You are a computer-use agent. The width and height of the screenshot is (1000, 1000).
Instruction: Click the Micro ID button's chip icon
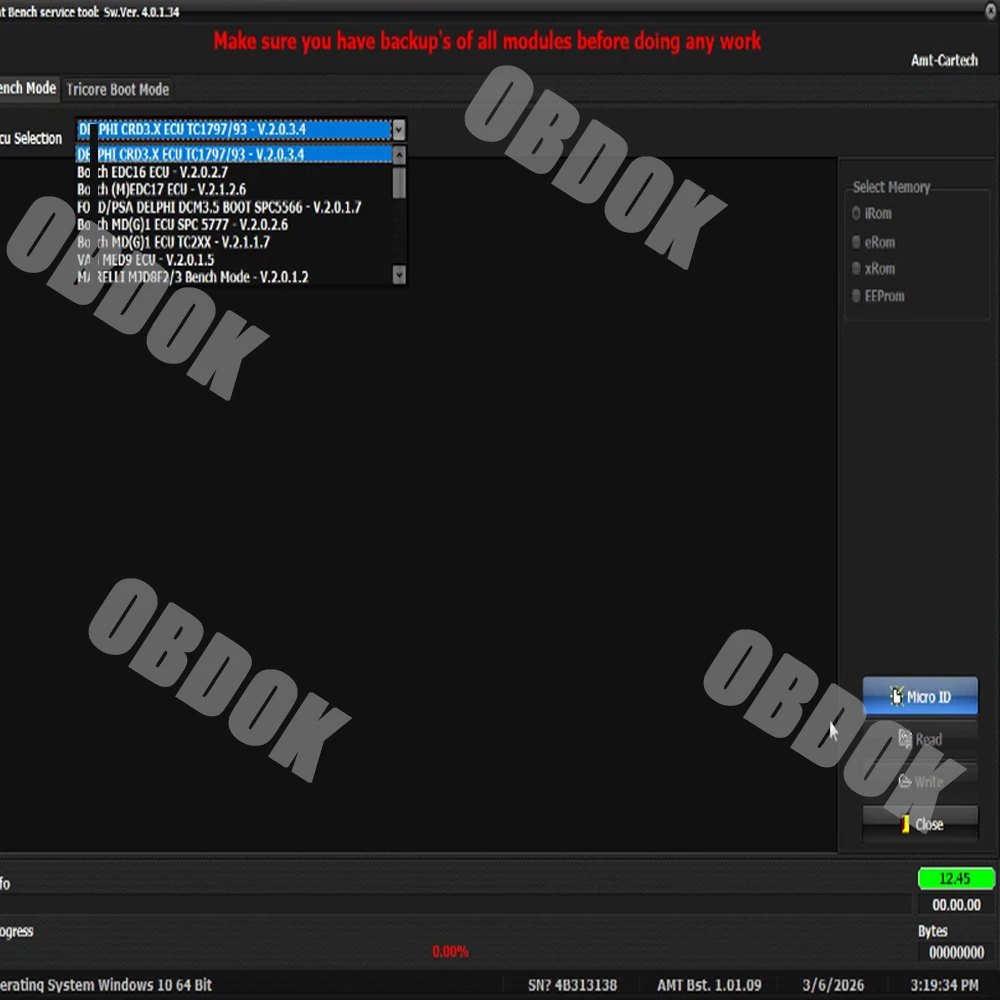click(x=897, y=696)
